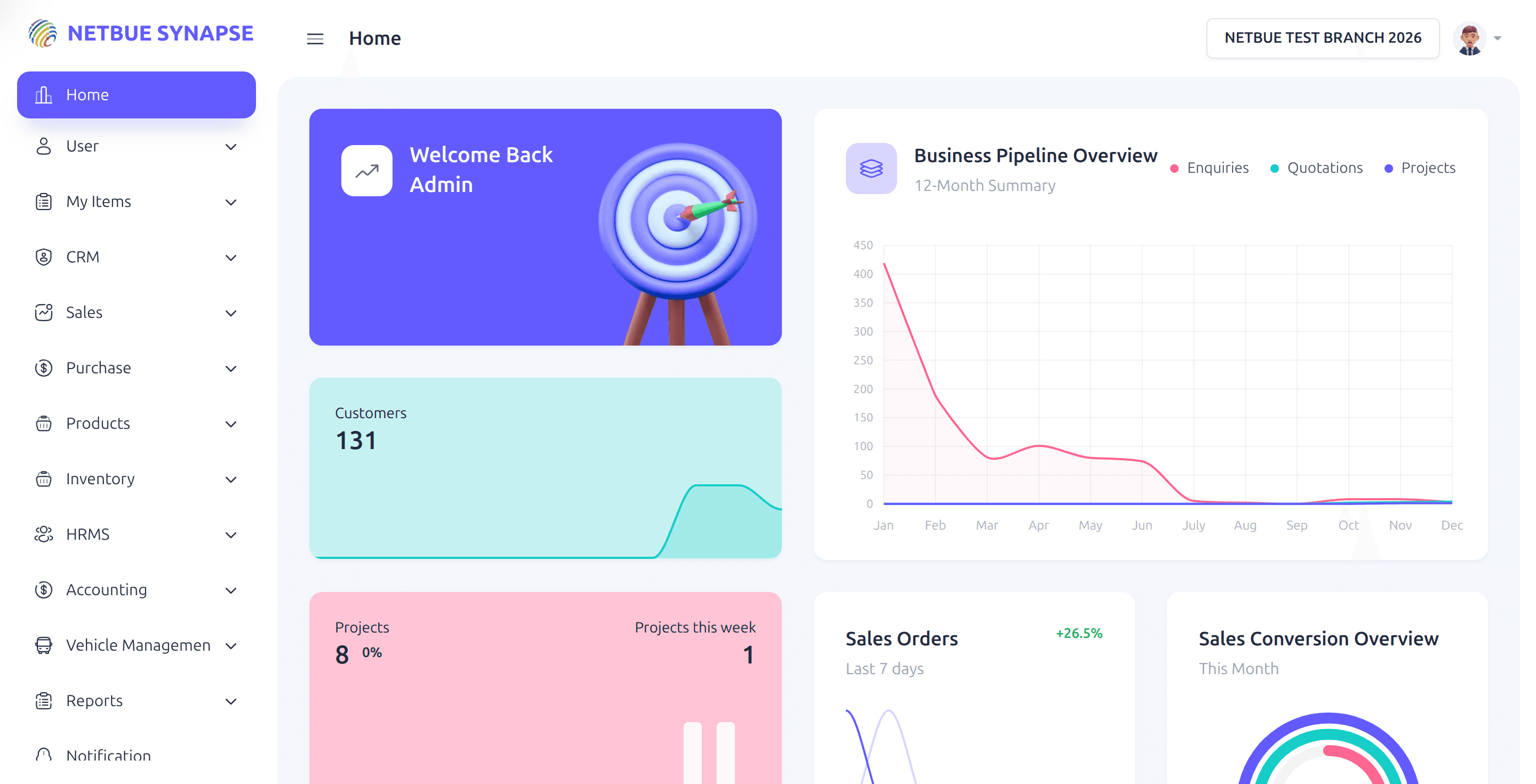Click the Sales Orders card heading
The height and width of the screenshot is (784, 1536).
click(x=901, y=639)
